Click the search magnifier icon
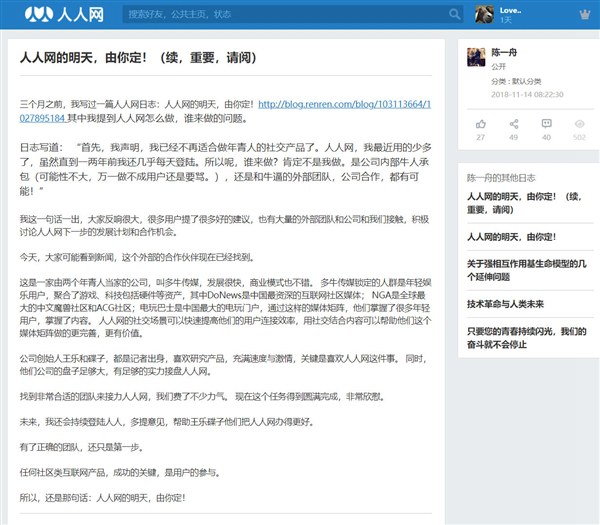Image resolution: width=600 pixels, height=525 pixels. point(455,14)
